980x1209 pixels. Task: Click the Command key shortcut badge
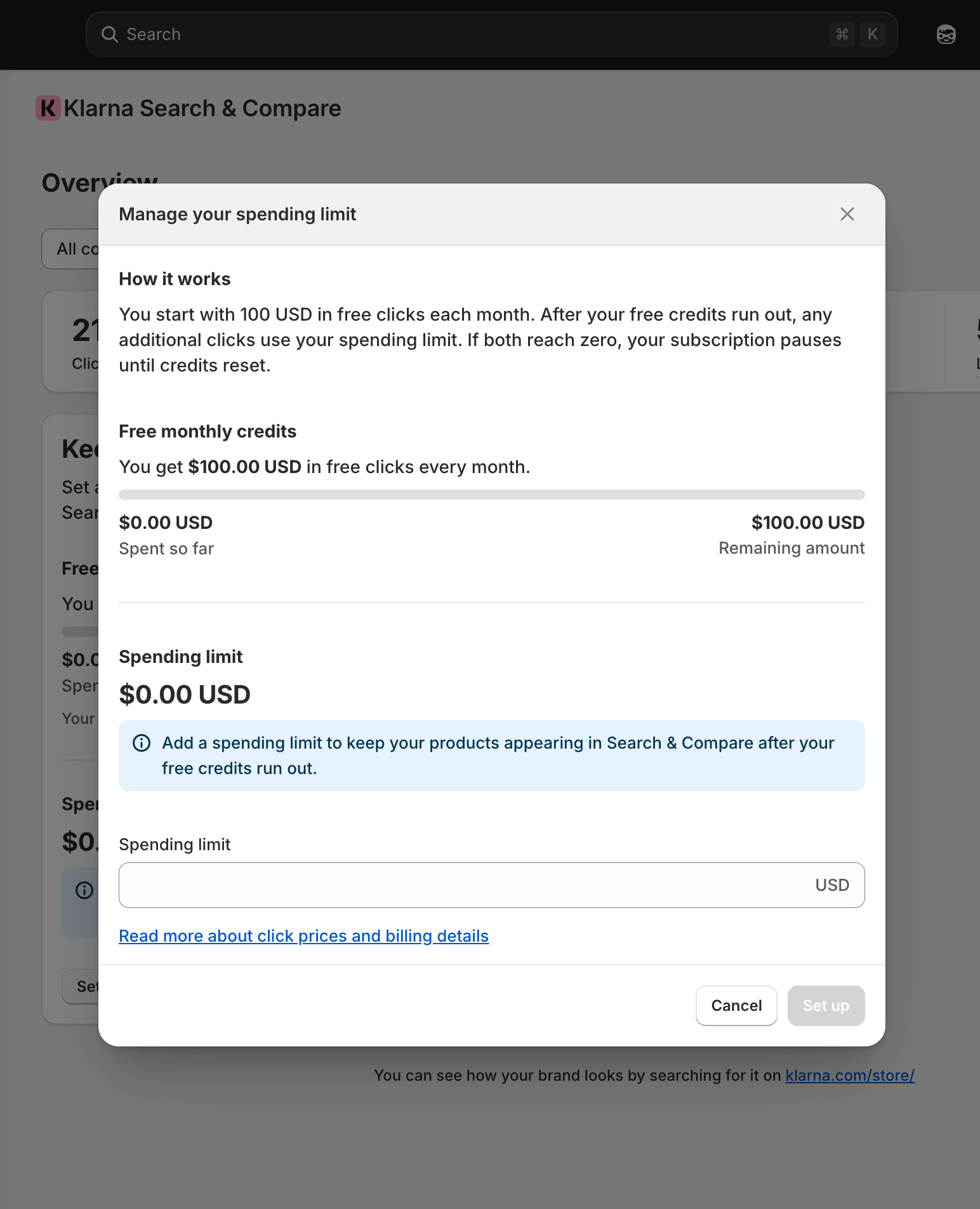pyautogui.click(x=842, y=34)
